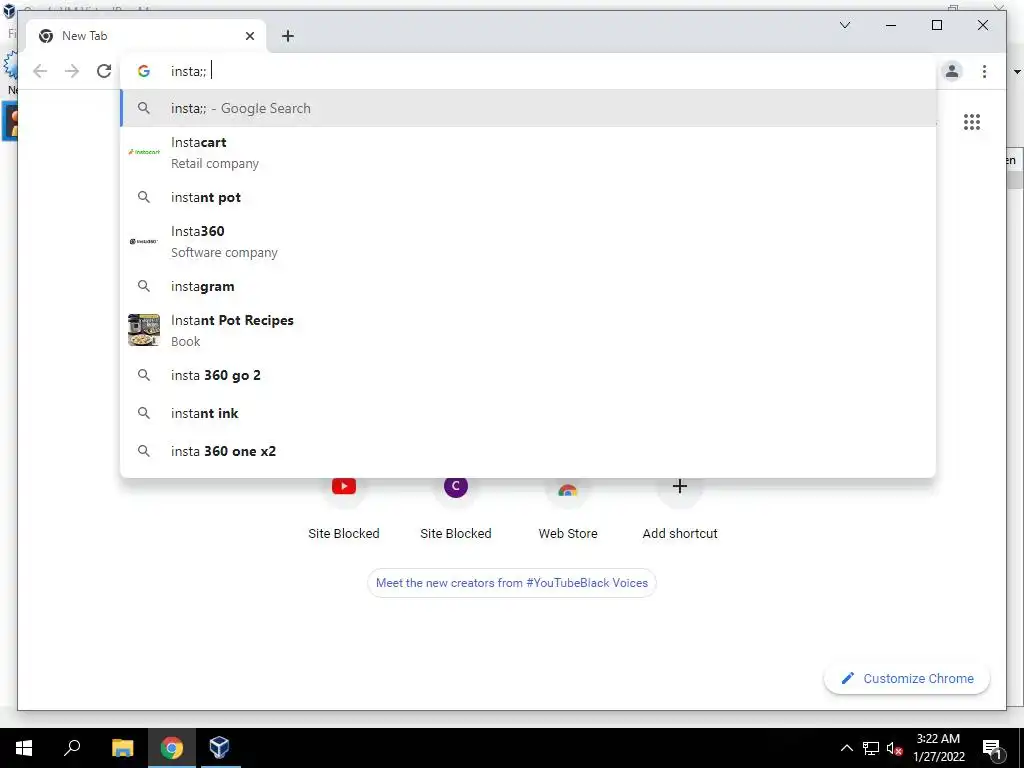
Task: Select the Insta360 Software company suggestion
Action: [x=528, y=242]
